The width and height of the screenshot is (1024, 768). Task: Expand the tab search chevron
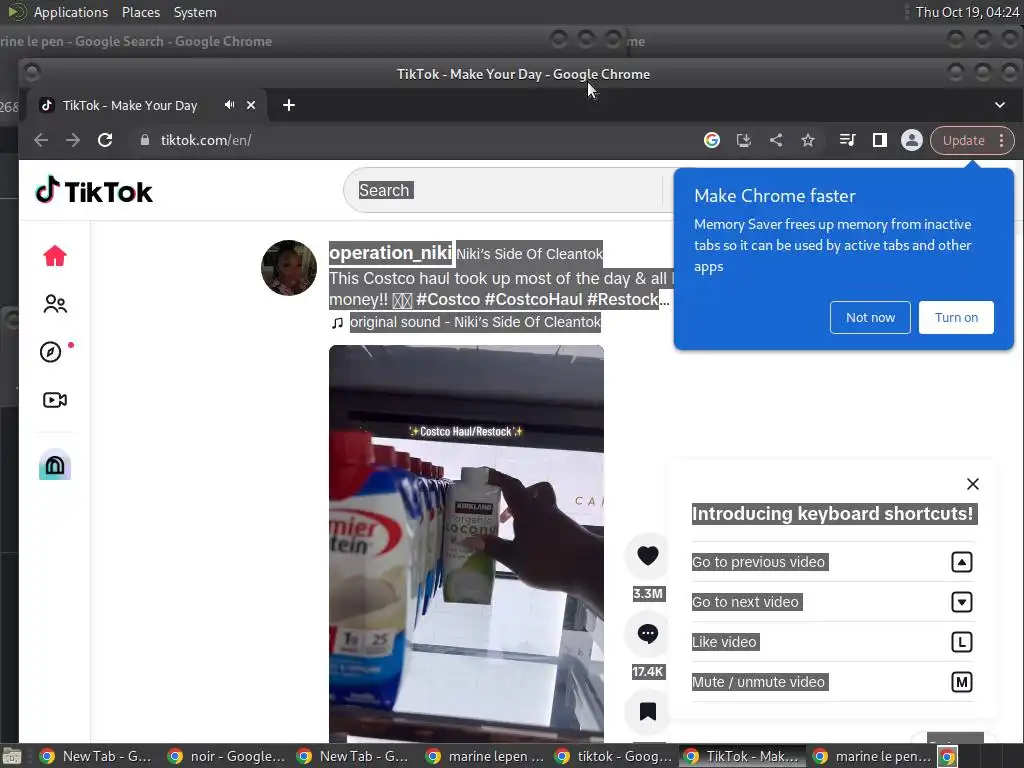(x=1000, y=105)
